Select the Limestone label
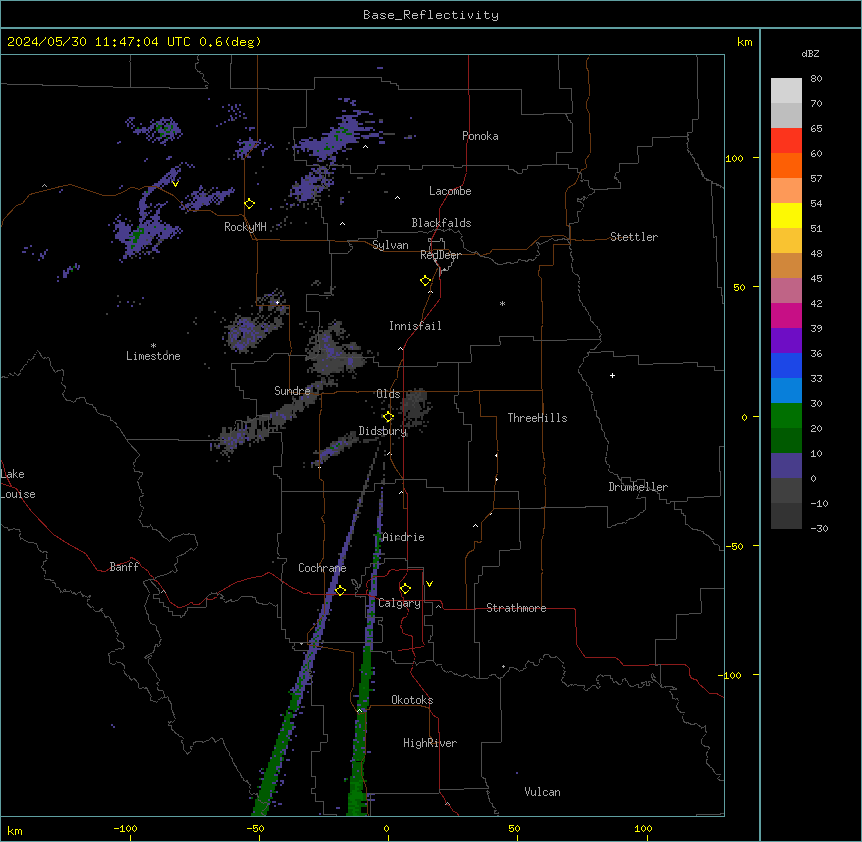862x842 pixels. (153, 356)
